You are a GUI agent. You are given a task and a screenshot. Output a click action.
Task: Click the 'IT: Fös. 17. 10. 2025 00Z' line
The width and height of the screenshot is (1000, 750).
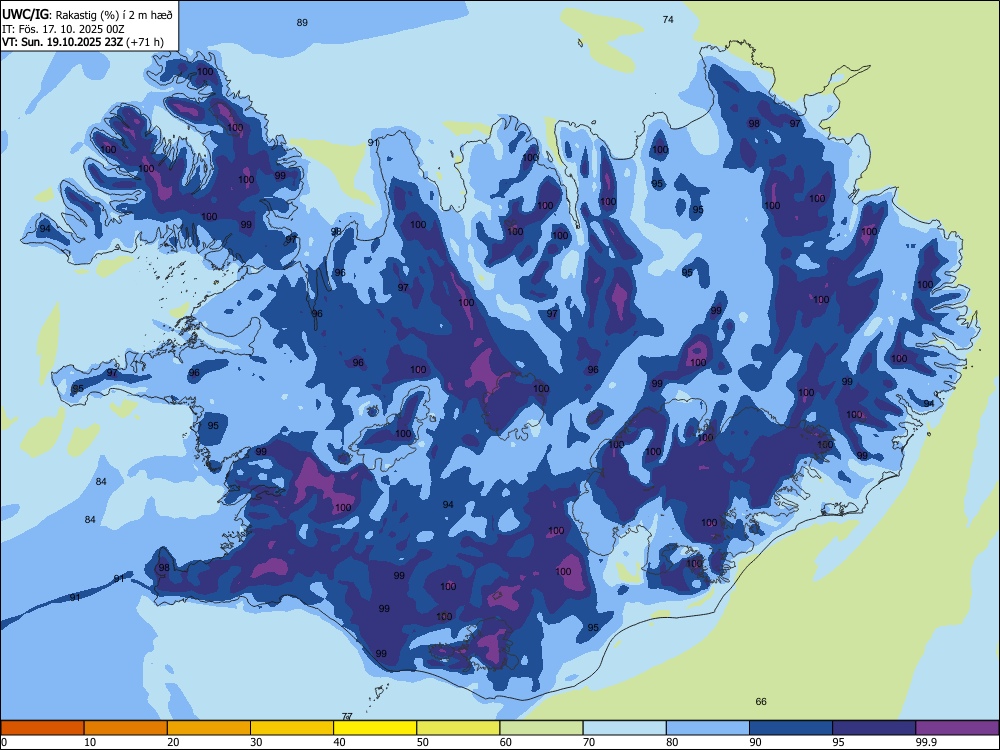(x=63, y=29)
